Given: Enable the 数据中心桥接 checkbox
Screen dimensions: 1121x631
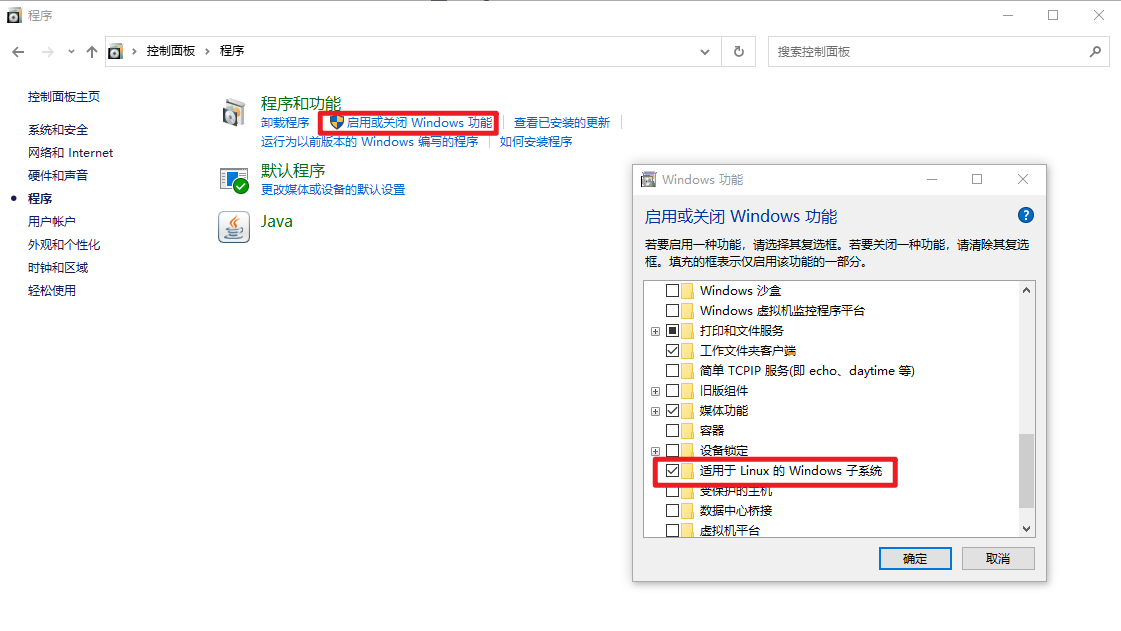Looking at the screenshot, I should click(x=672, y=511).
